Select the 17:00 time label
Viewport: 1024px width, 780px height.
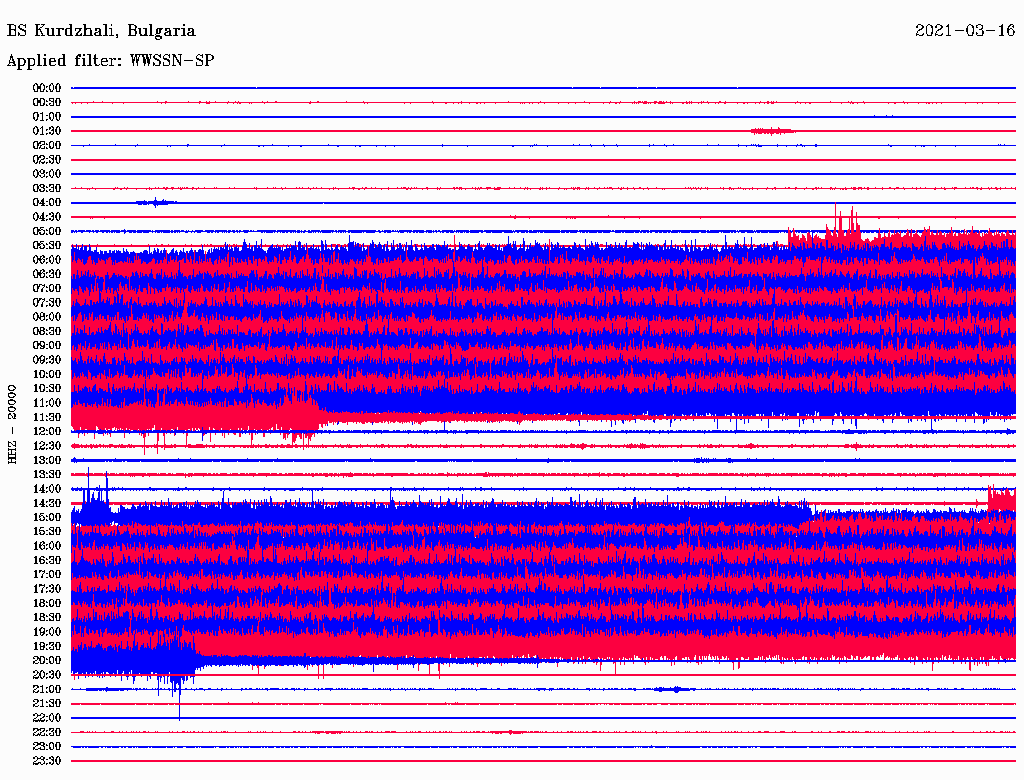tap(47, 574)
